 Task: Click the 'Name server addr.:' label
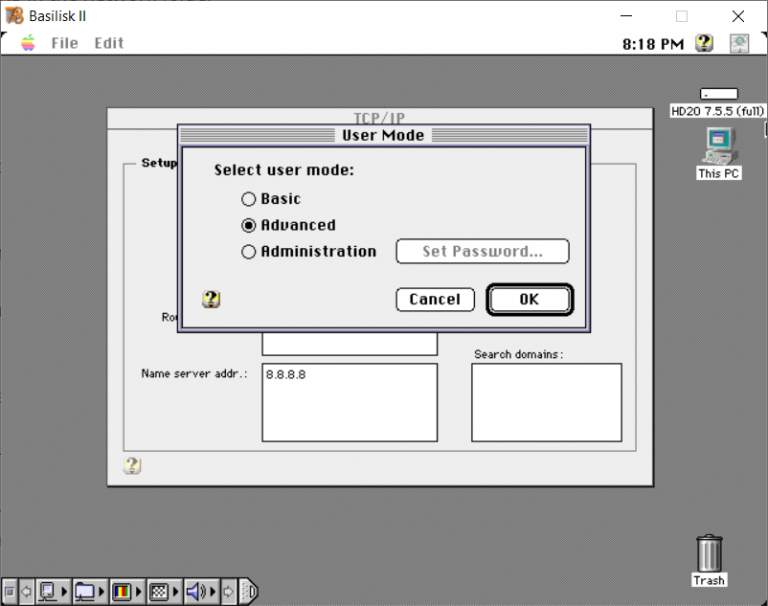pos(194,374)
